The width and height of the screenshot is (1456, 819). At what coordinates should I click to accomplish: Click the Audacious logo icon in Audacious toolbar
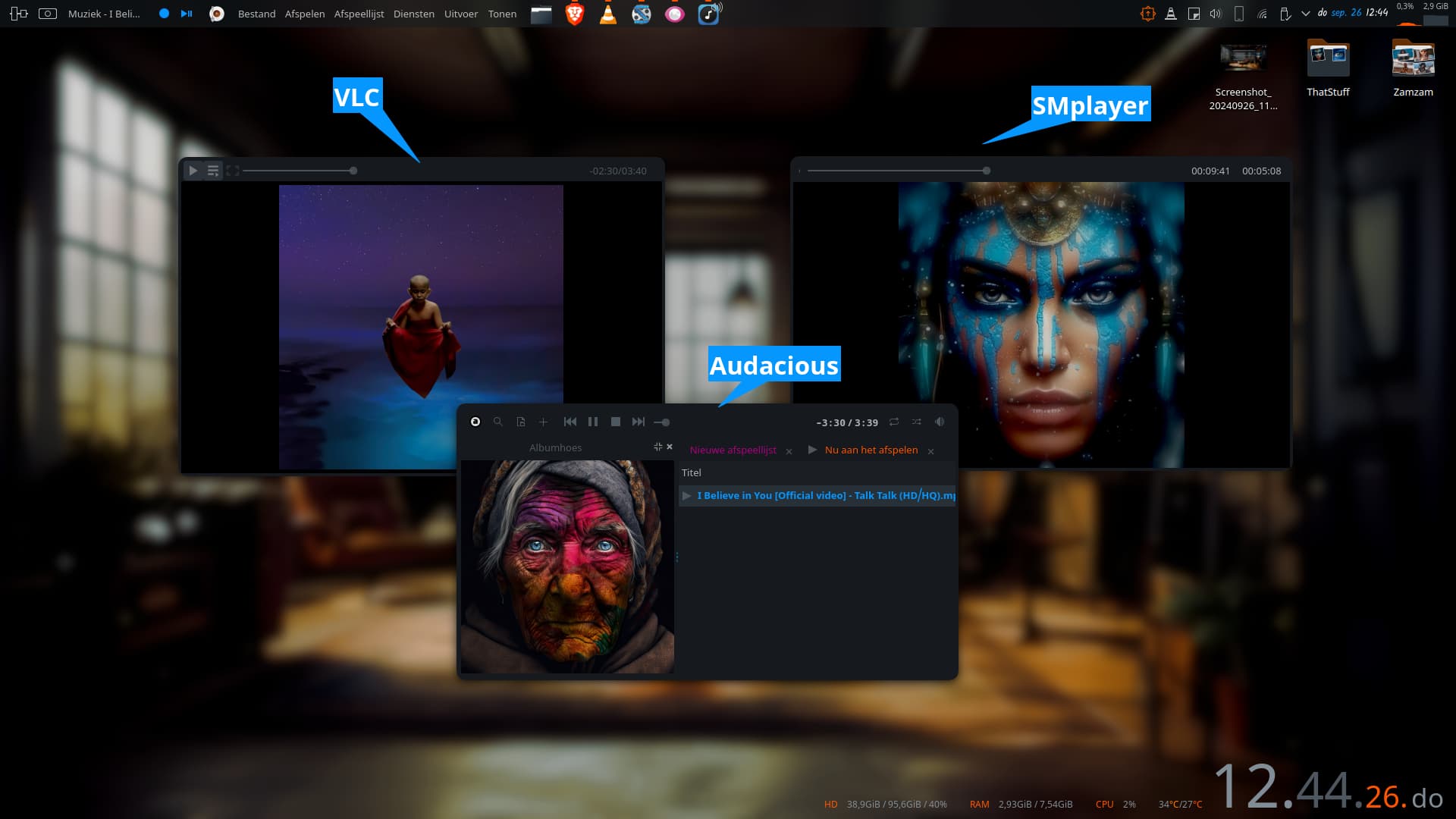[x=475, y=422]
